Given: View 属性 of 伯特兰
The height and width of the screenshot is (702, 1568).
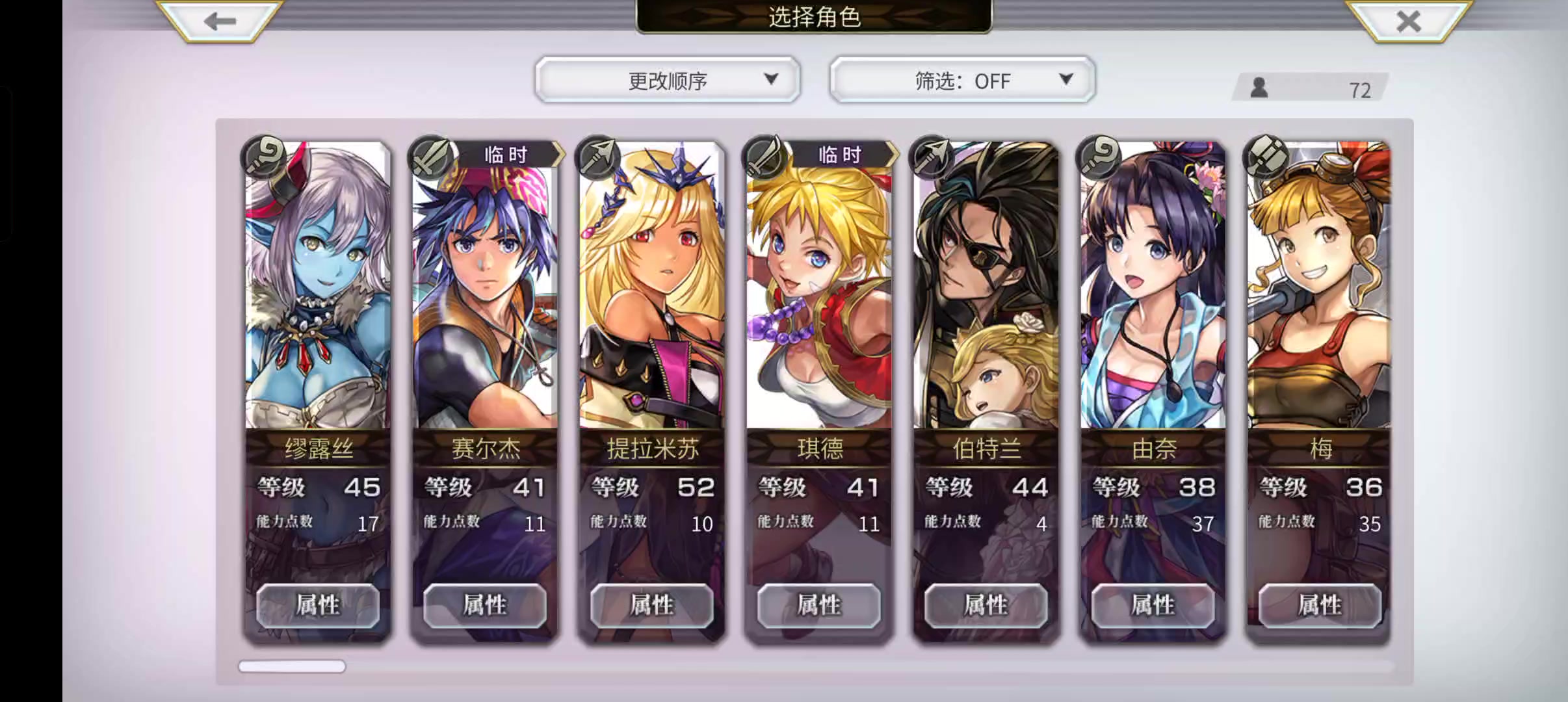Looking at the screenshot, I should click(986, 605).
